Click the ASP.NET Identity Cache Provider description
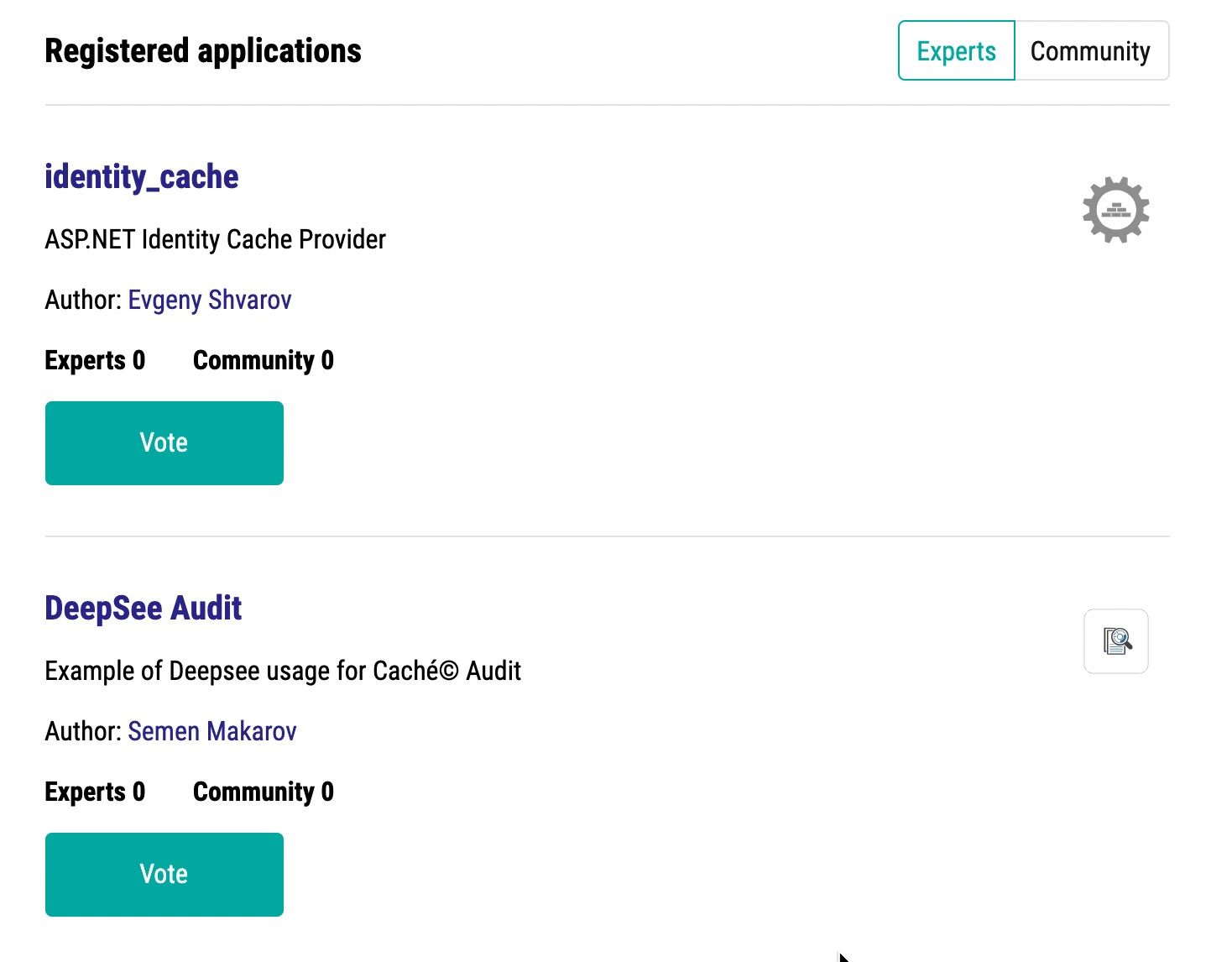 point(216,239)
